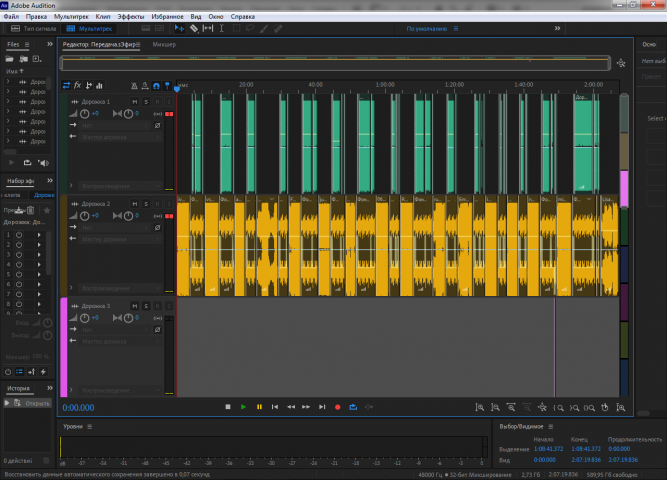Toggle power for effect slot 1
Viewport: 667px width, 480px height.
[x=19, y=235]
